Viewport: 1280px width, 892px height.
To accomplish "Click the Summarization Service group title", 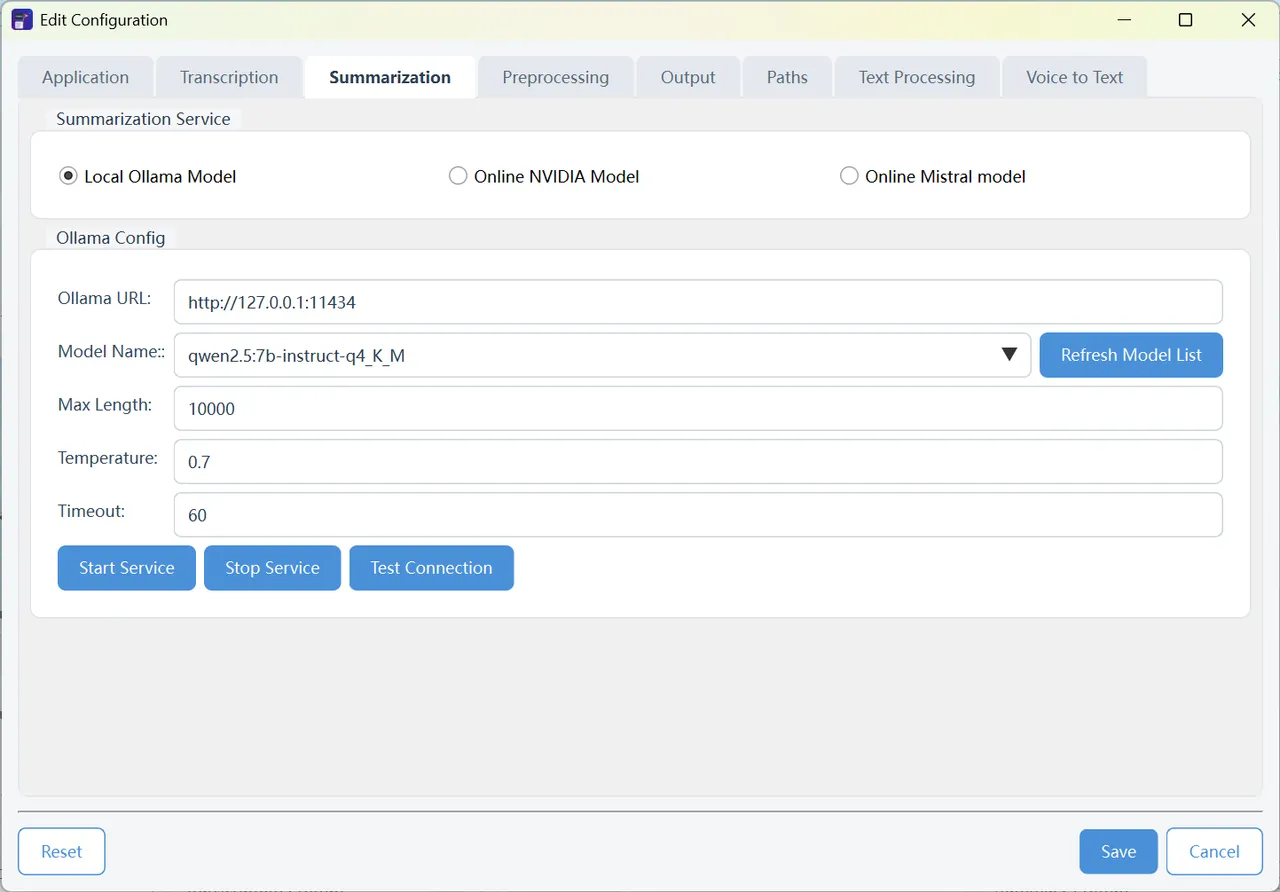I will [x=143, y=119].
